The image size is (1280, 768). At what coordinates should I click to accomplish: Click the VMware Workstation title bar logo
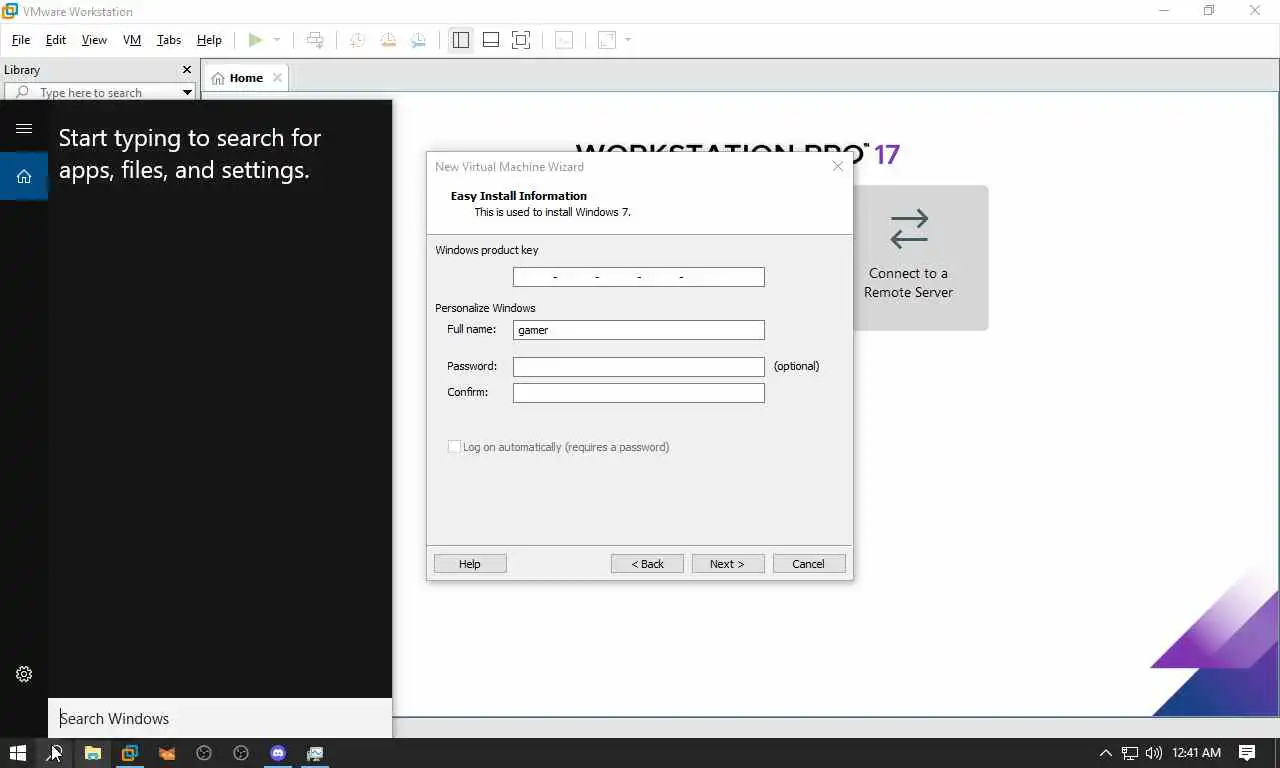(x=10, y=11)
